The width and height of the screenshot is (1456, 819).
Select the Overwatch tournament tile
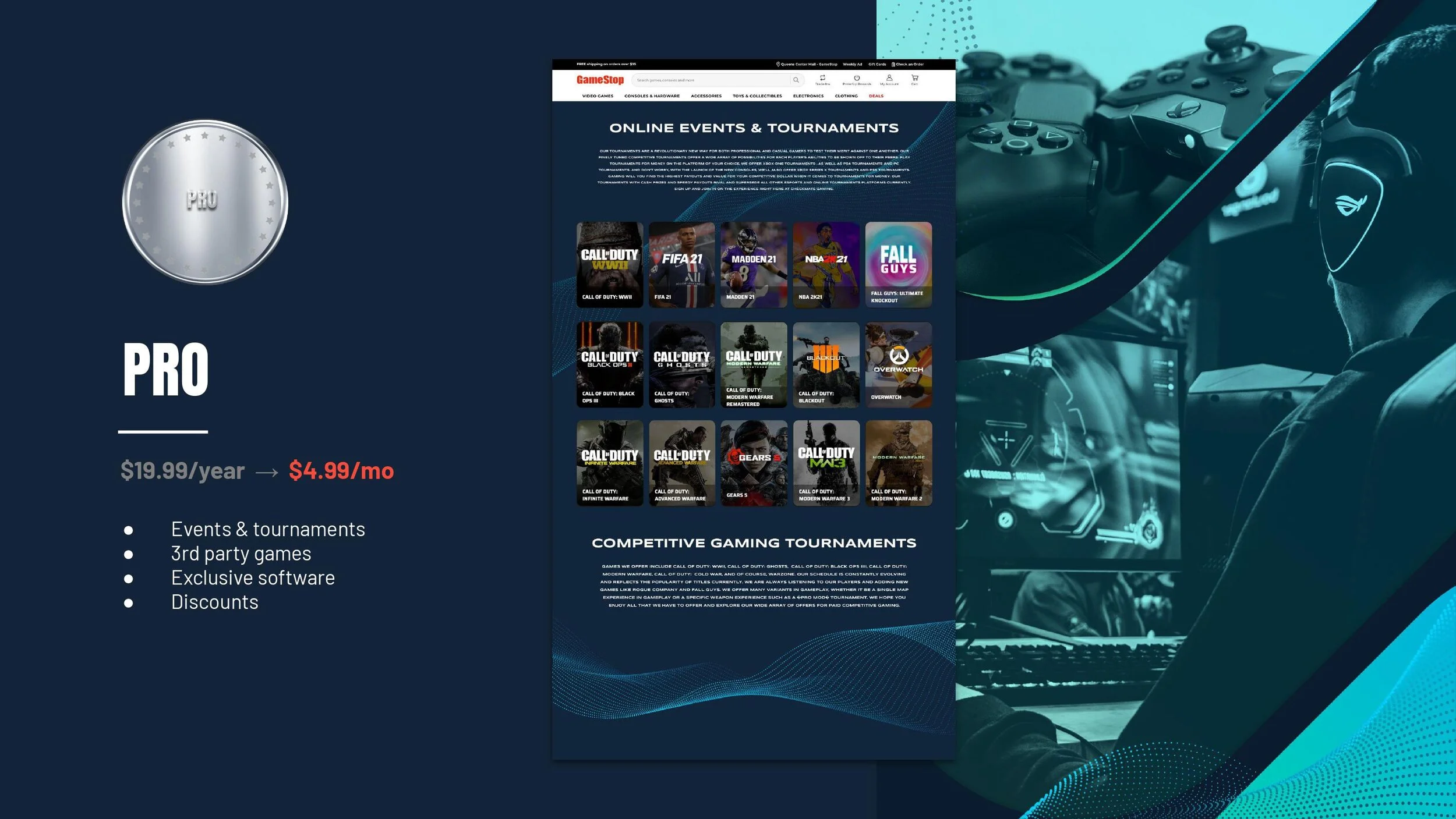(x=898, y=364)
